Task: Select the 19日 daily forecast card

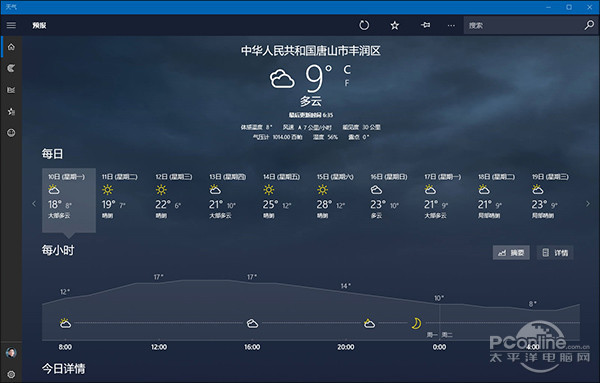Action: tap(553, 200)
